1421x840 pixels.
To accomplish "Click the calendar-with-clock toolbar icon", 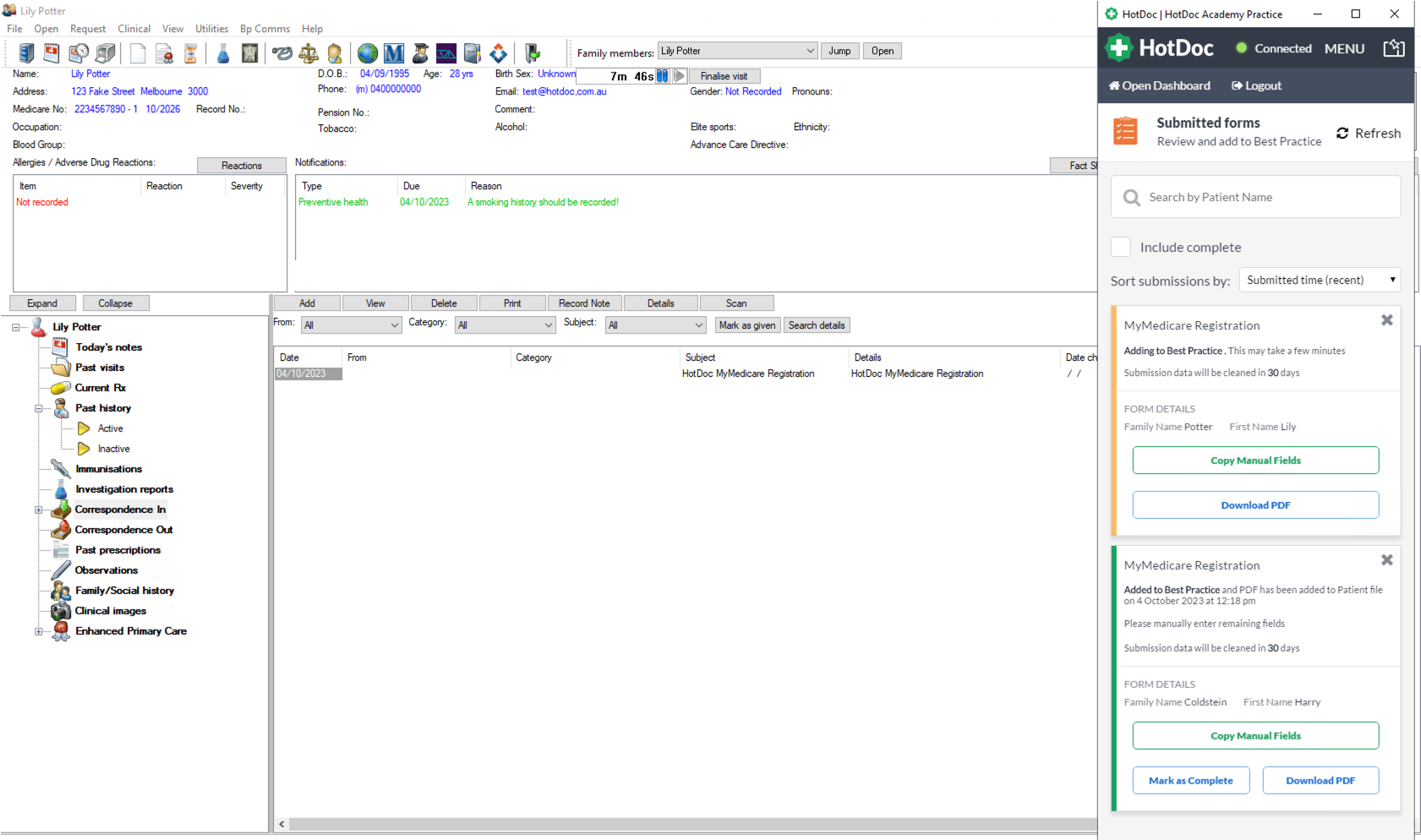I will coord(79,53).
